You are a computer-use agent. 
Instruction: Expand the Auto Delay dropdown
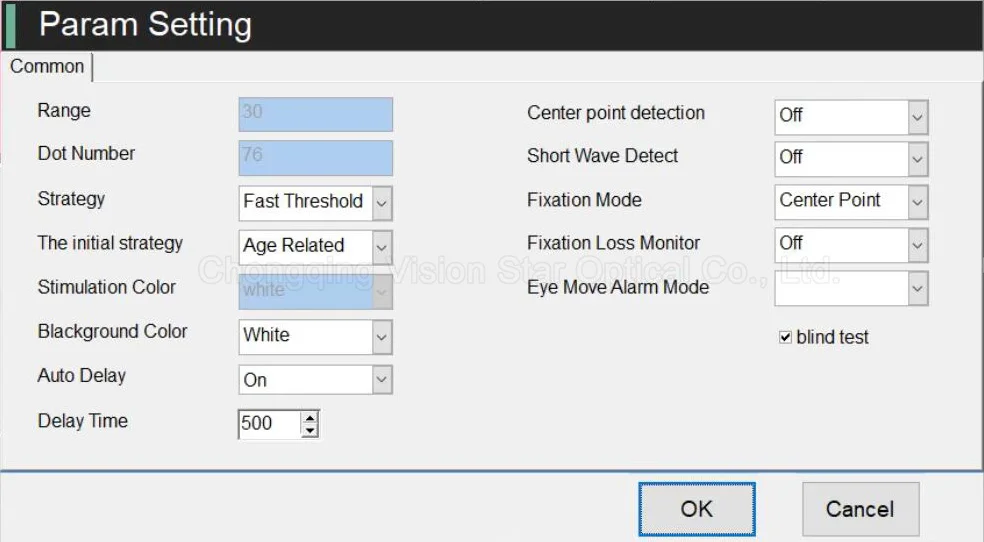tap(381, 380)
